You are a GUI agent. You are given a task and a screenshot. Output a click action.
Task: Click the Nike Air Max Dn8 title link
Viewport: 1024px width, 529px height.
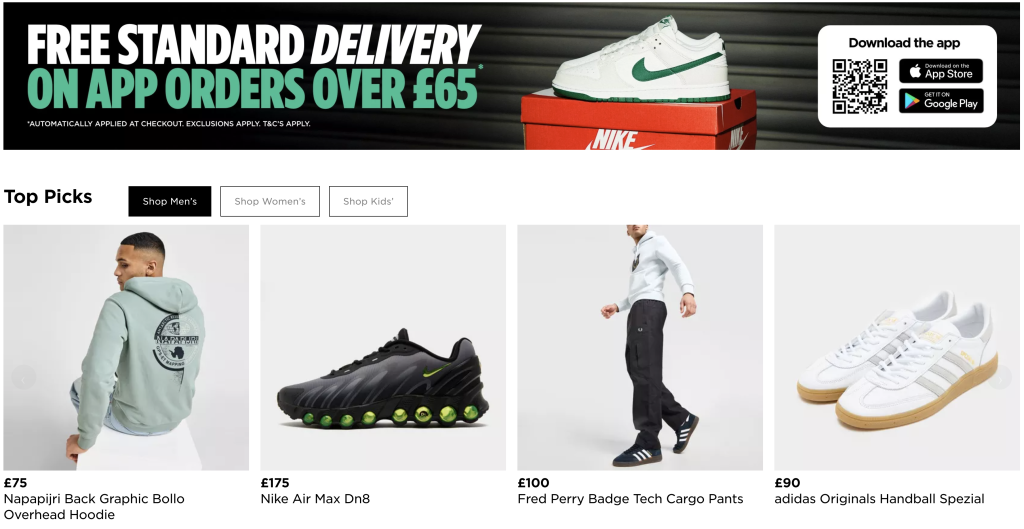coord(315,499)
